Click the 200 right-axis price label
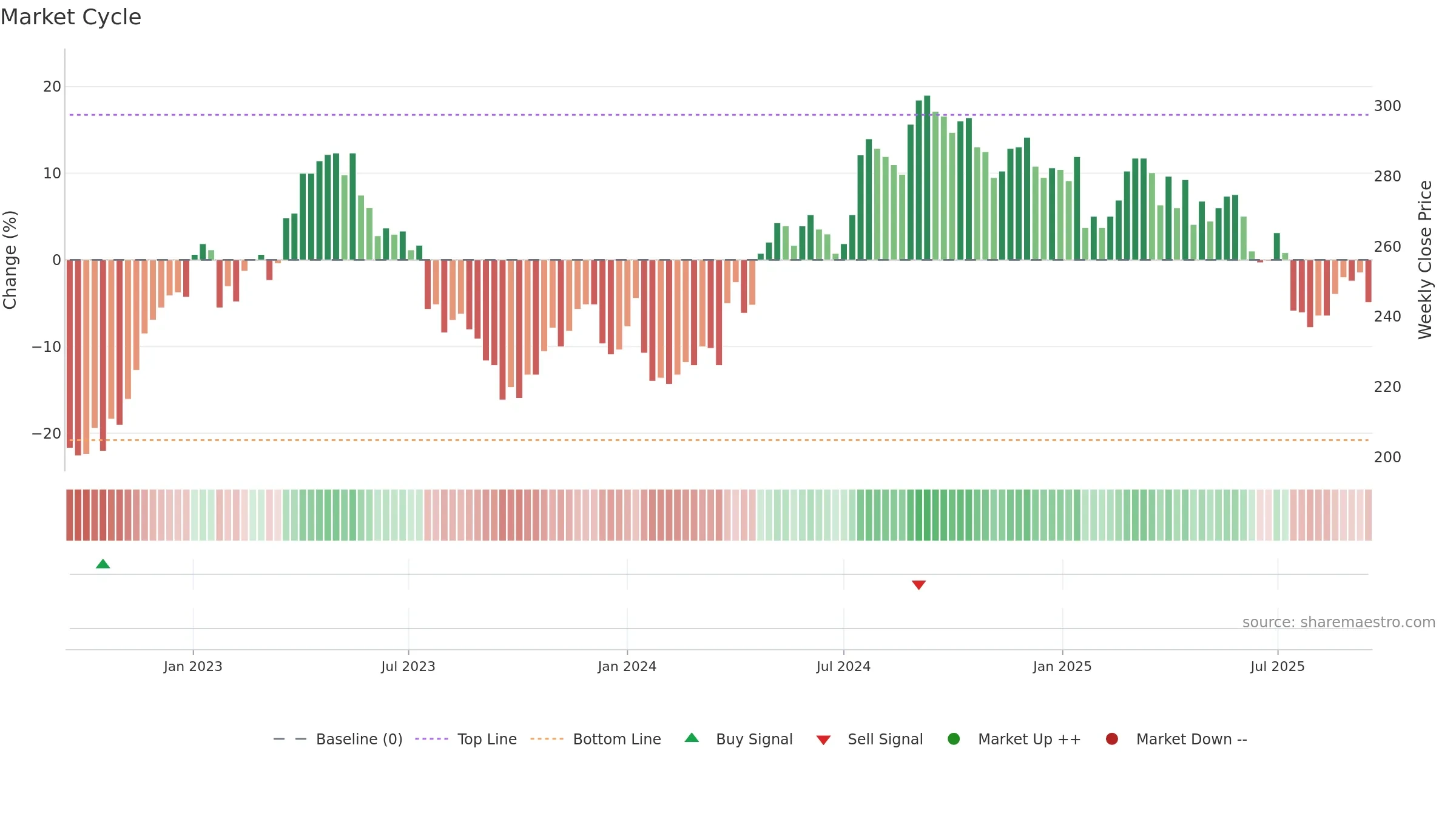The width and height of the screenshot is (1456, 819). pyautogui.click(x=1387, y=457)
